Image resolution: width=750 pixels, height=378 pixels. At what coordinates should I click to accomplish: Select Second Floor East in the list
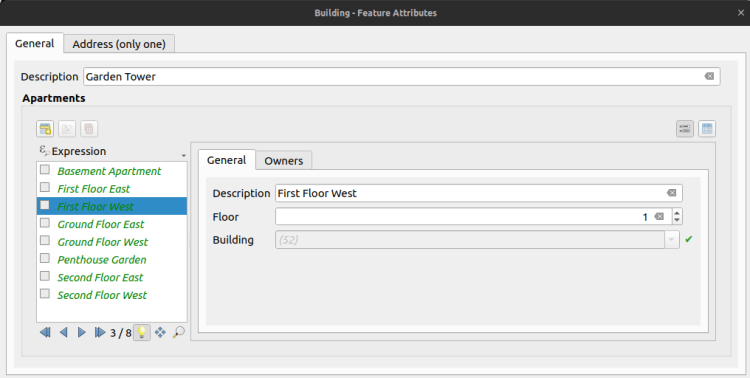[x=112, y=277]
